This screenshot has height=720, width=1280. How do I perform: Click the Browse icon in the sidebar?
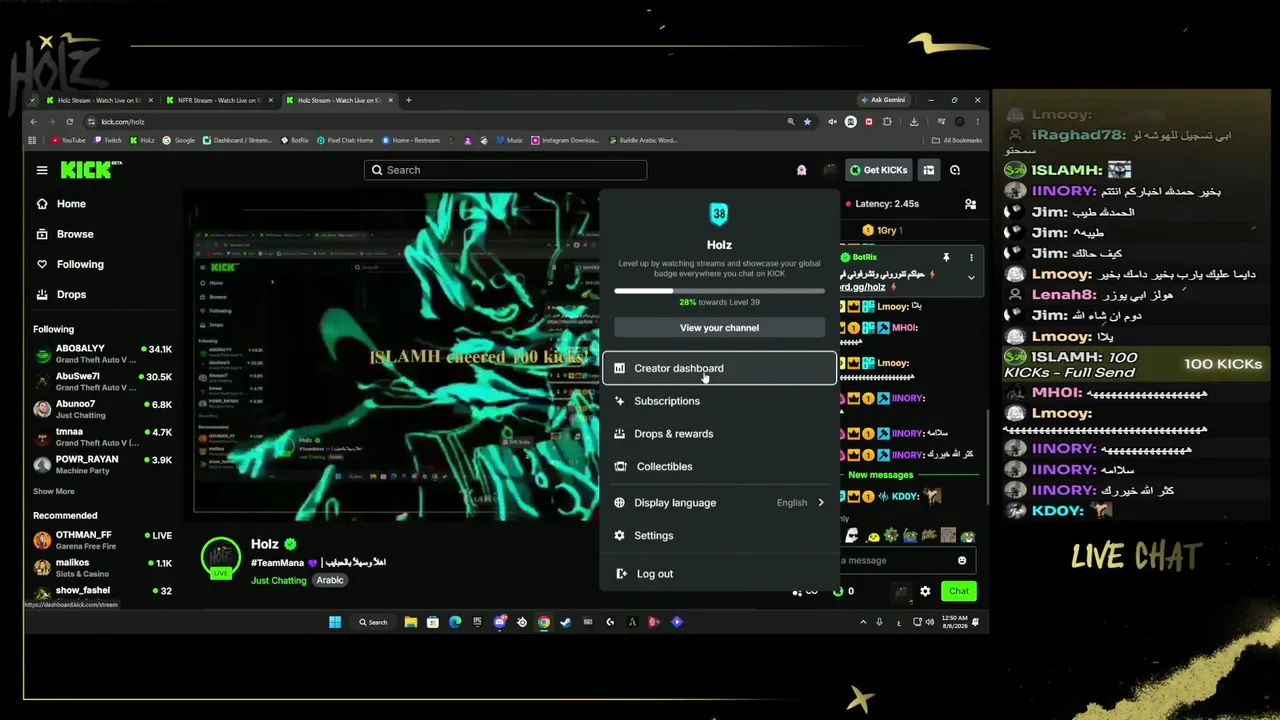42,234
